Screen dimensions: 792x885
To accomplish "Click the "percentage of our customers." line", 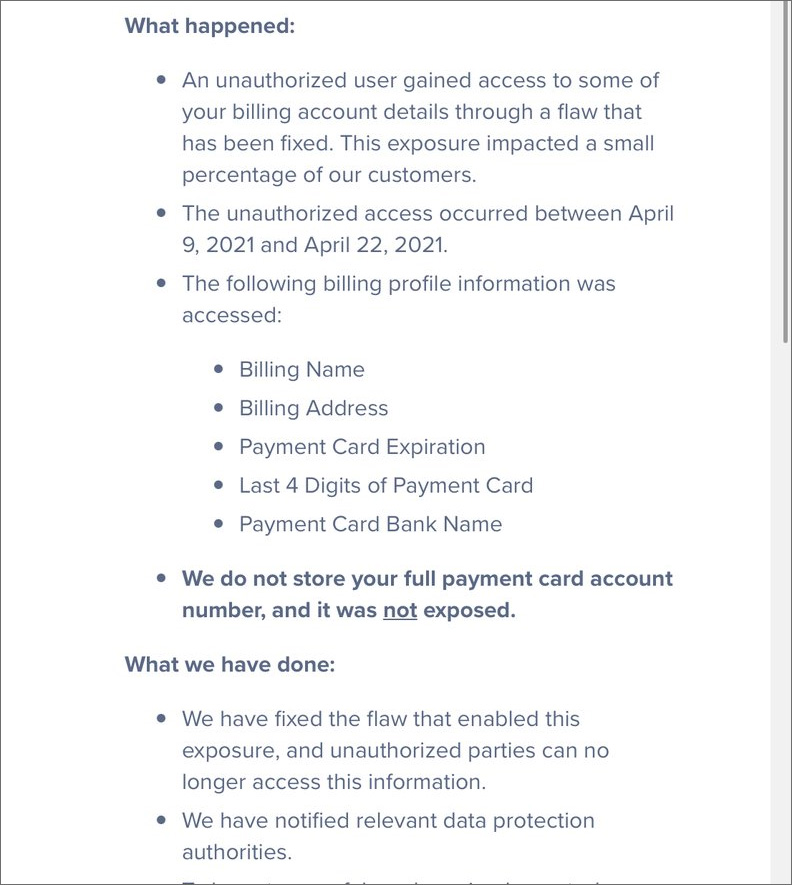I will tap(329, 175).
